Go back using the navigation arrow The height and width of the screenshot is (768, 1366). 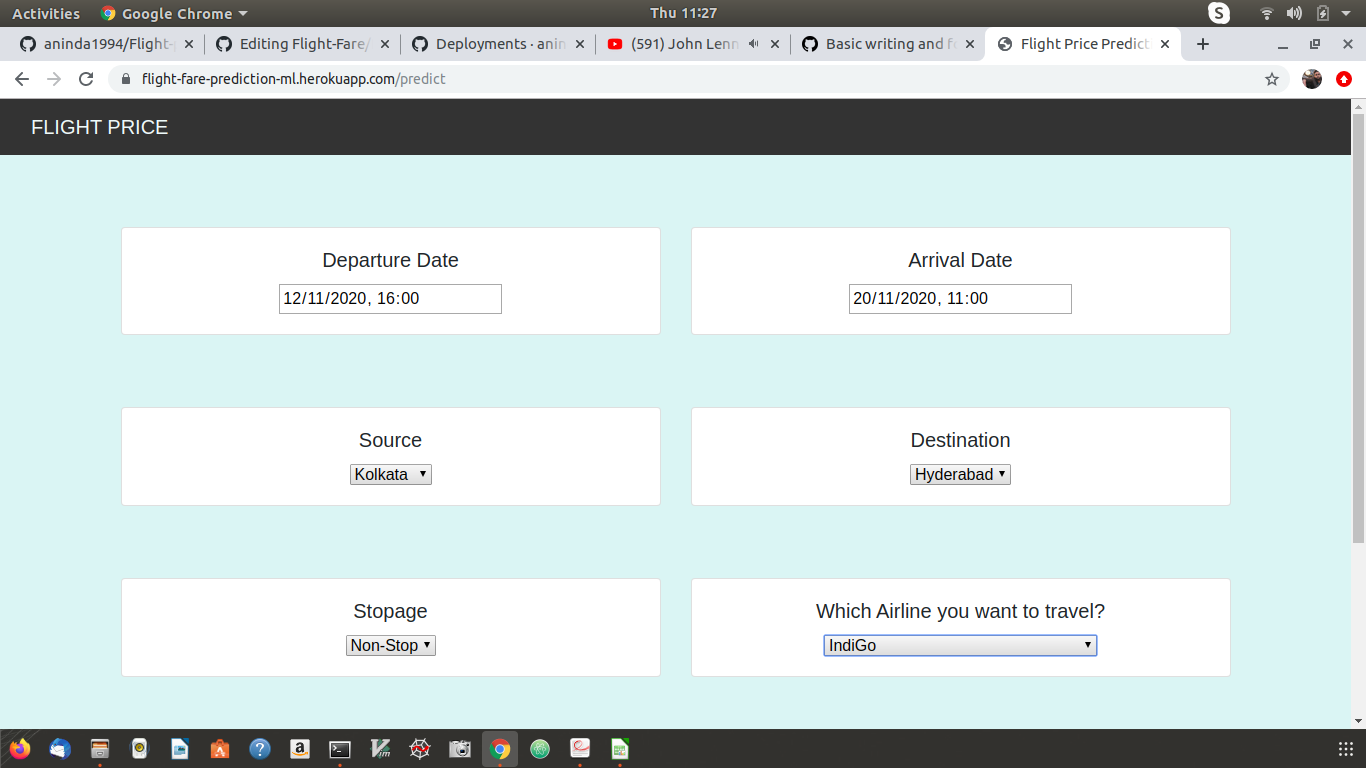[x=21, y=77]
